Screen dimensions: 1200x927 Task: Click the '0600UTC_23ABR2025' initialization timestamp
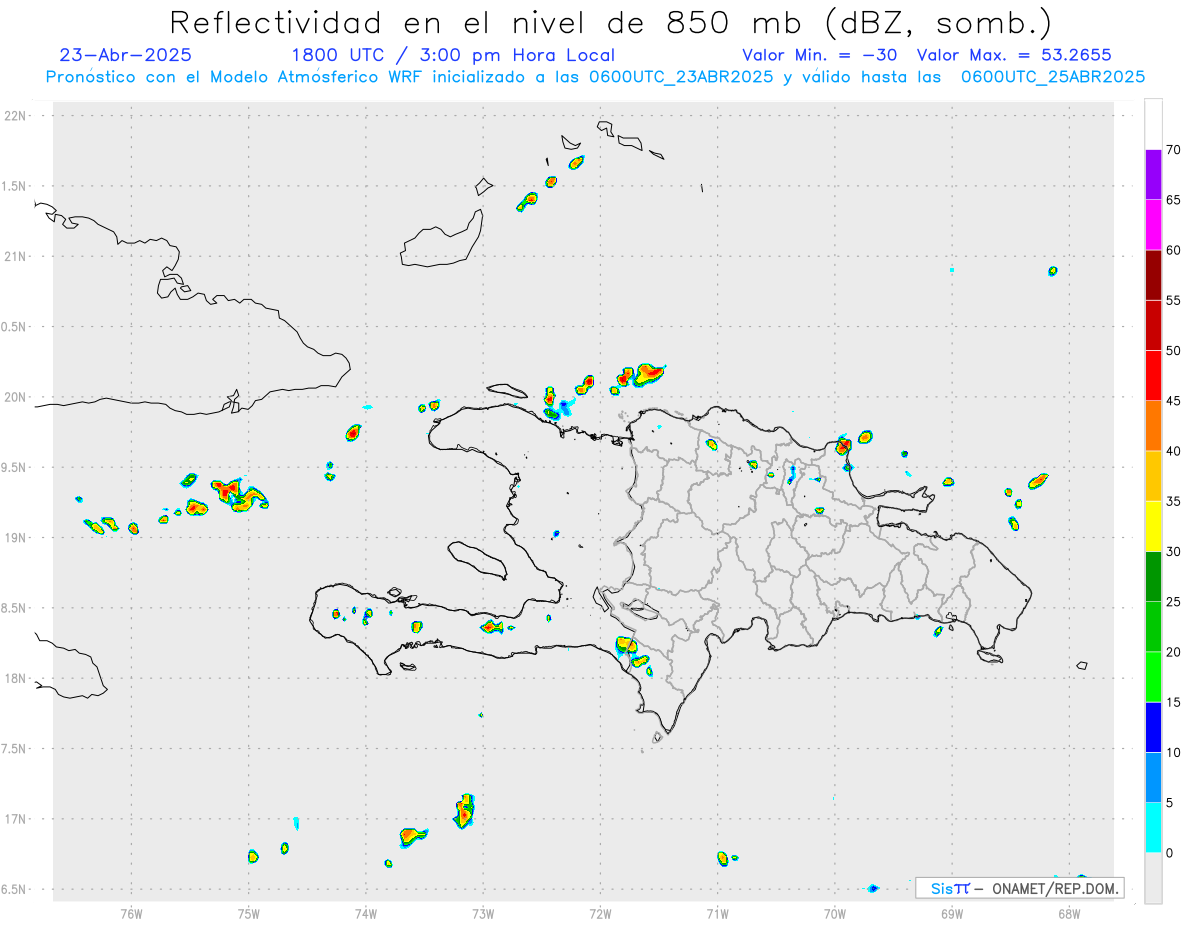(x=682, y=77)
